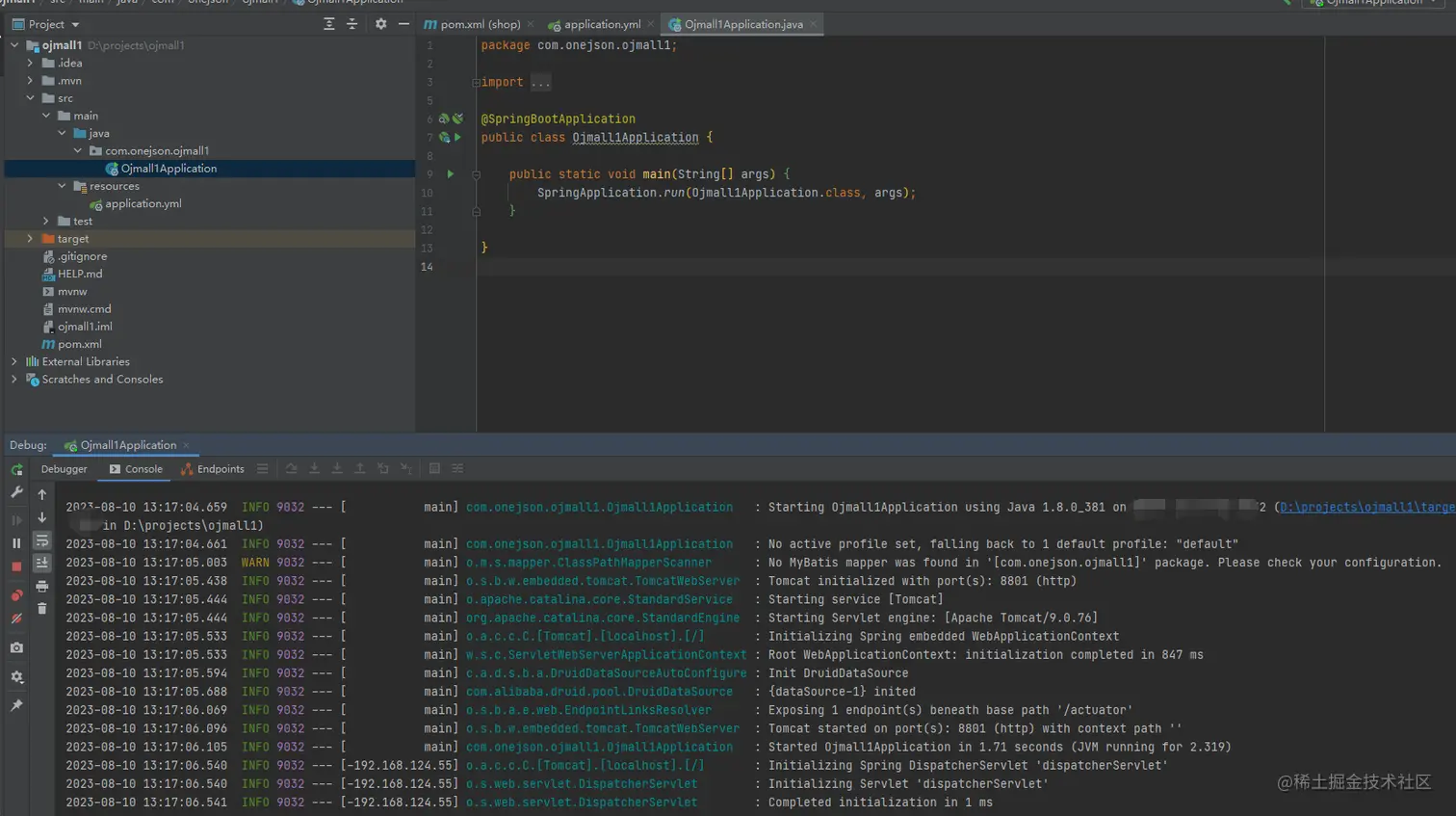Click the up arrow in the console toolbar
The height and width of the screenshot is (816, 1456).
click(x=41, y=494)
